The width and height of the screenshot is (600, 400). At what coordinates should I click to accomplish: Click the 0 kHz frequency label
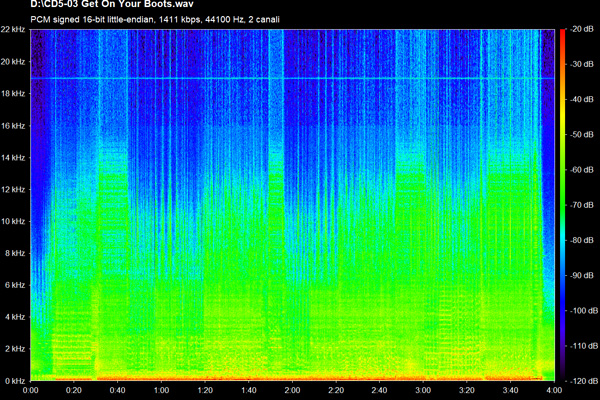pos(13,380)
